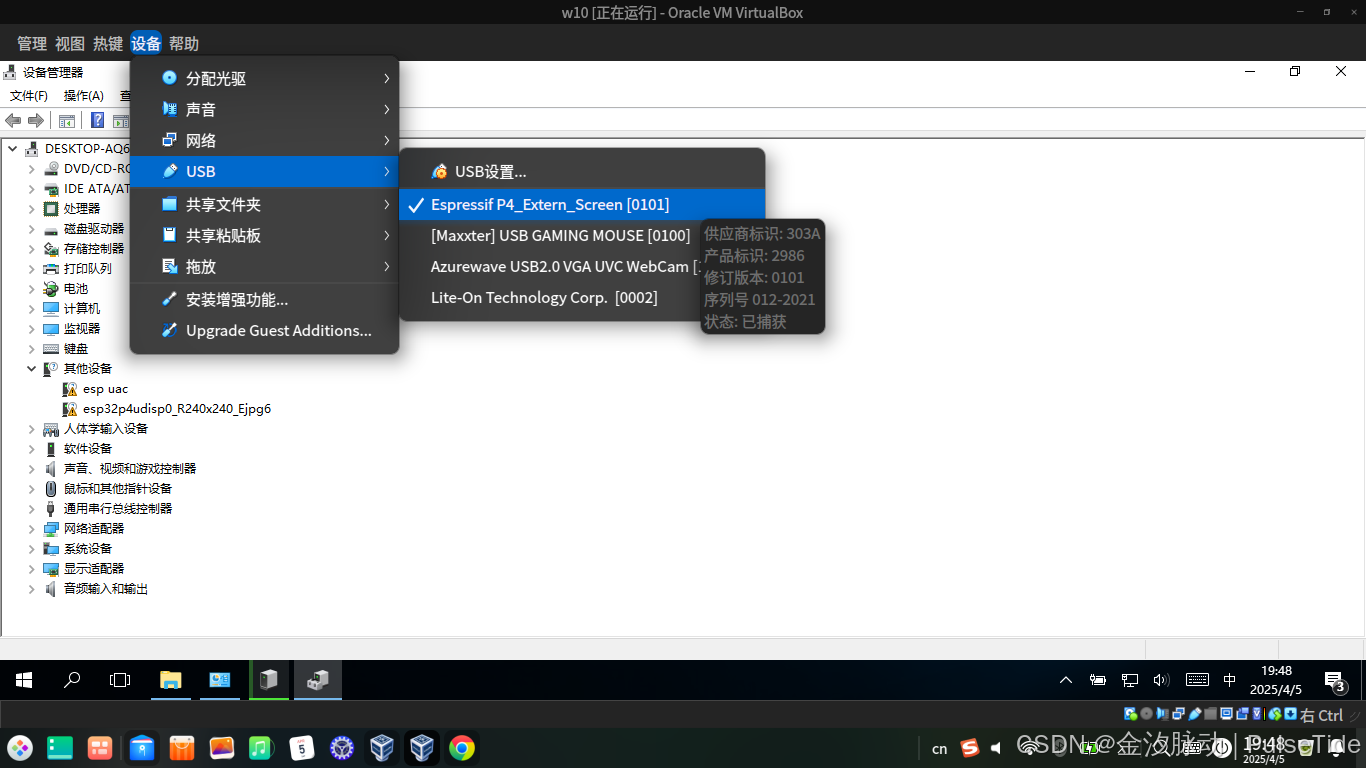The height and width of the screenshot is (768, 1366).
Task: Open the 管理 menu in VirtualBox
Action: click(x=32, y=44)
